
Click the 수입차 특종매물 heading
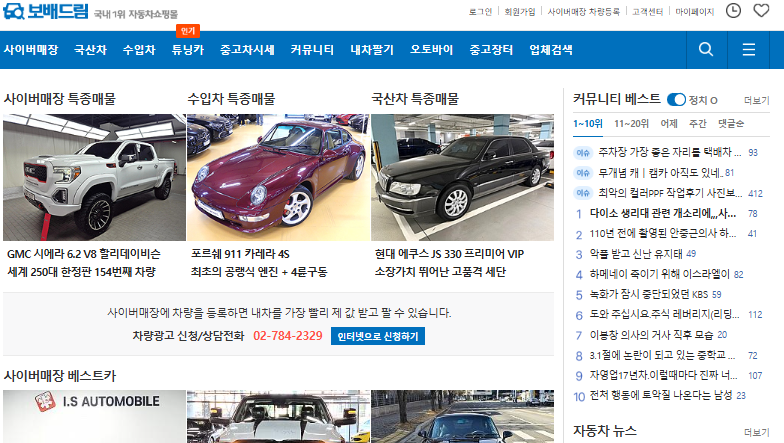point(231,99)
